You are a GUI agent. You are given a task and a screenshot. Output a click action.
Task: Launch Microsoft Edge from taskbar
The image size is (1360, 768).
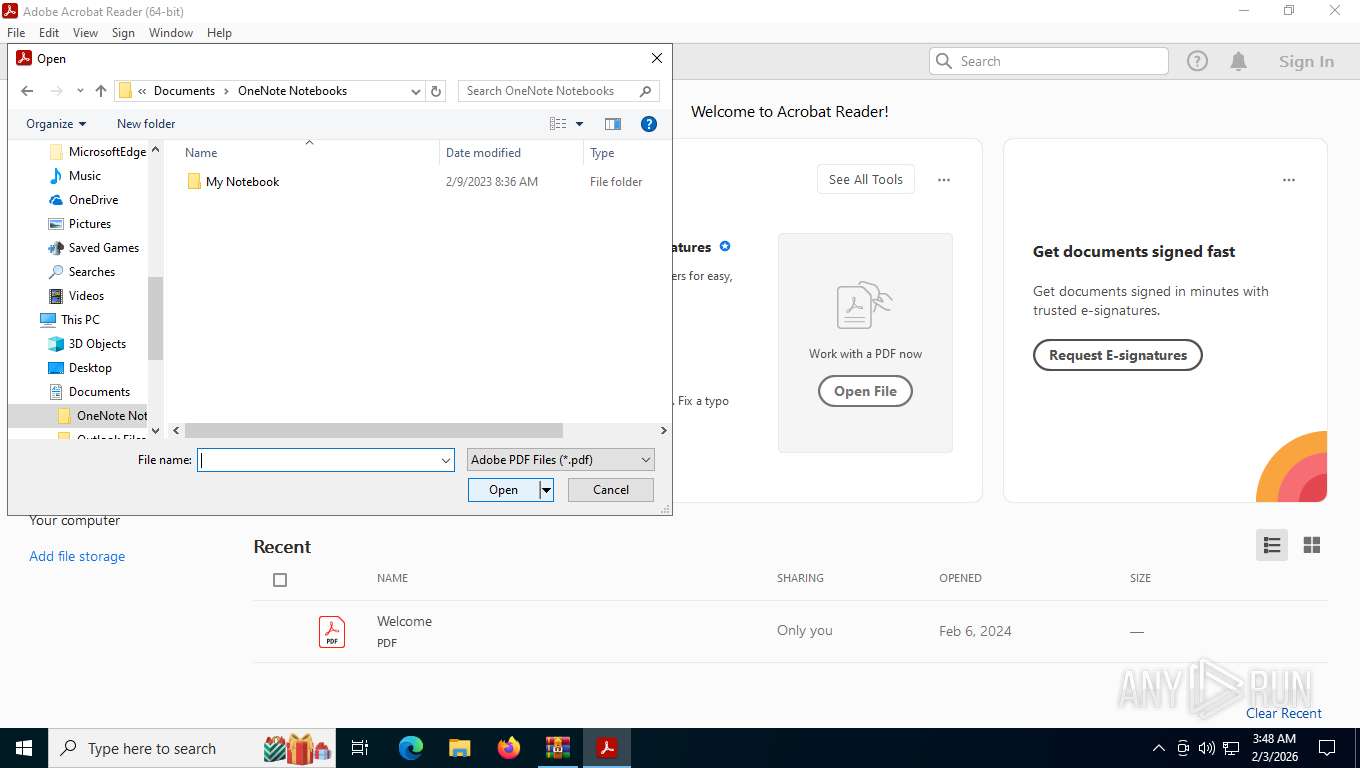pos(411,748)
